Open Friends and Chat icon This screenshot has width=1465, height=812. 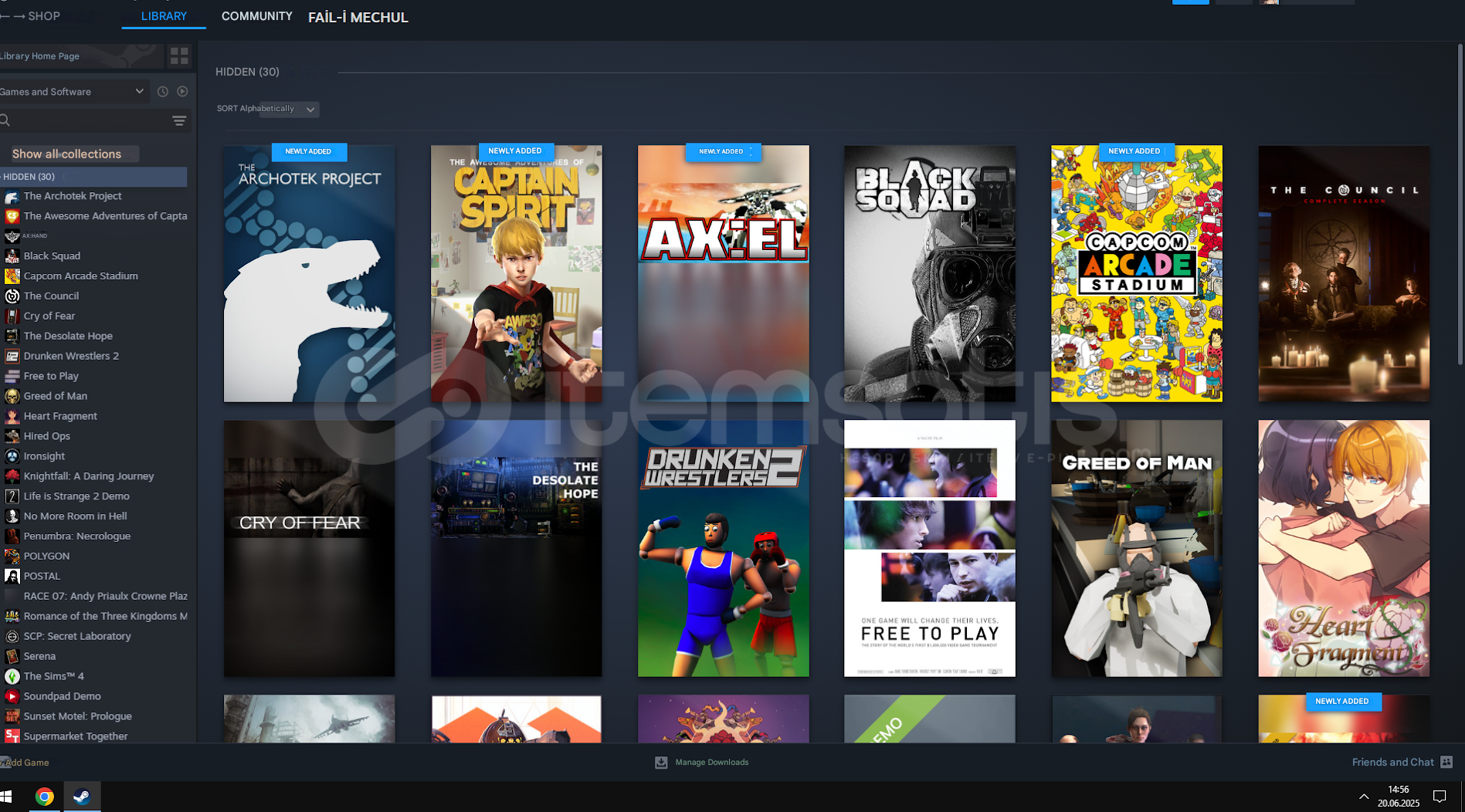1446,762
